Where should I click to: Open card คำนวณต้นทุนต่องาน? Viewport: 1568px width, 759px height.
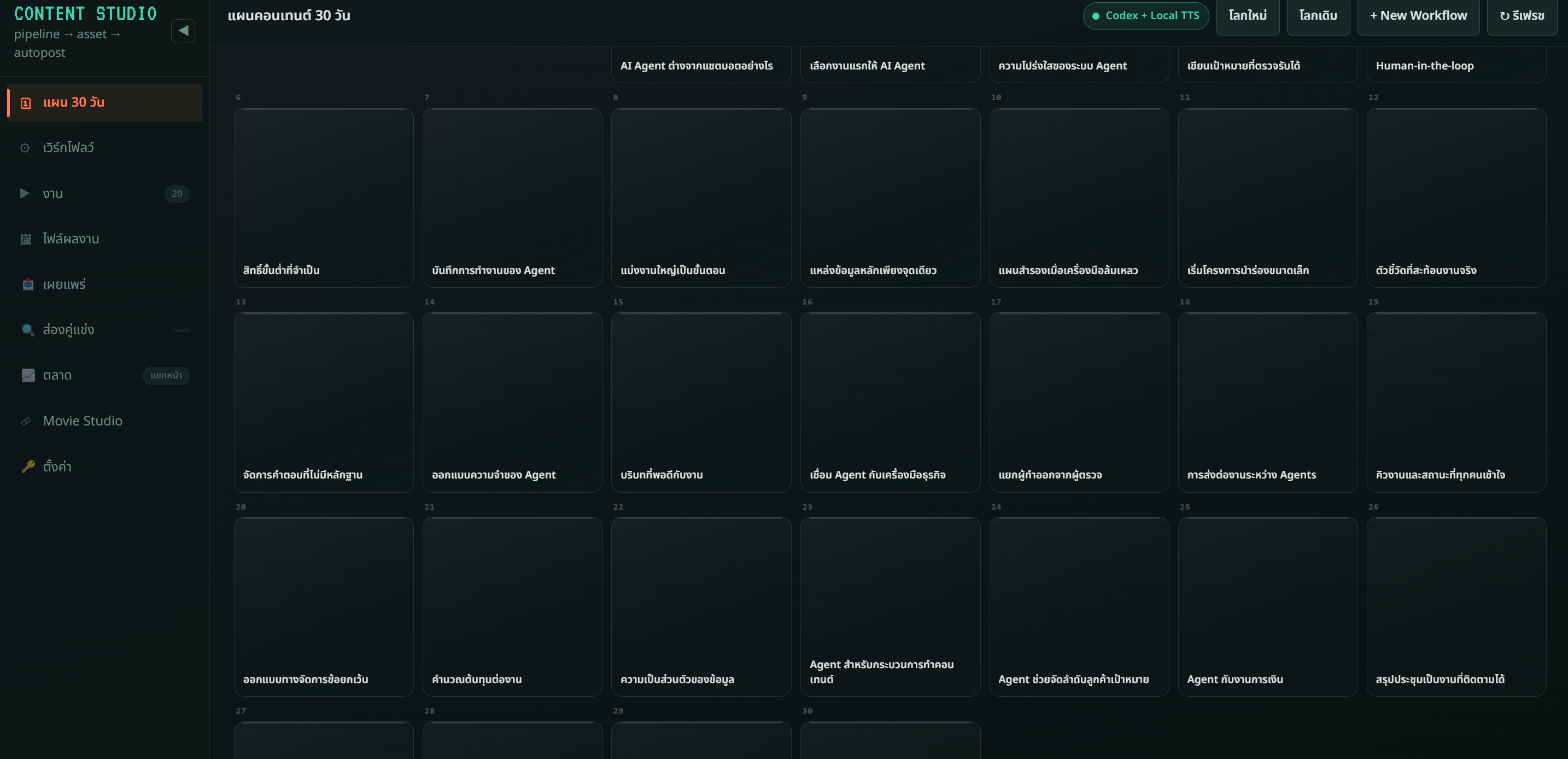tap(512, 607)
